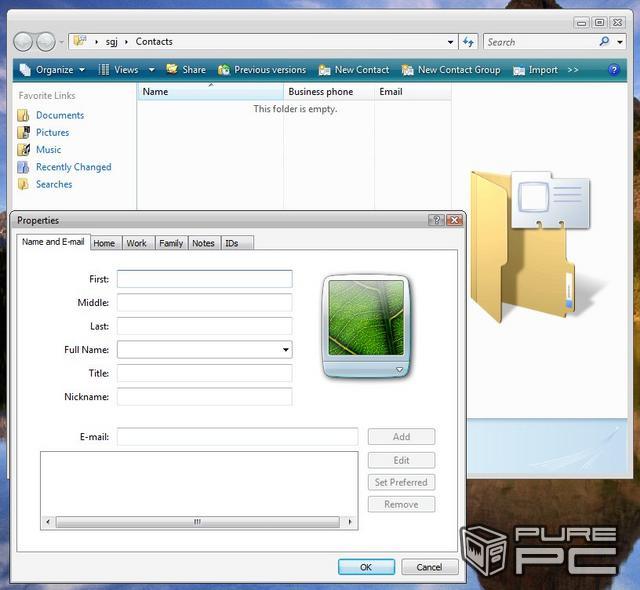Click the Last name input field
Image resolution: width=640 pixels, height=590 pixels.
(204, 326)
